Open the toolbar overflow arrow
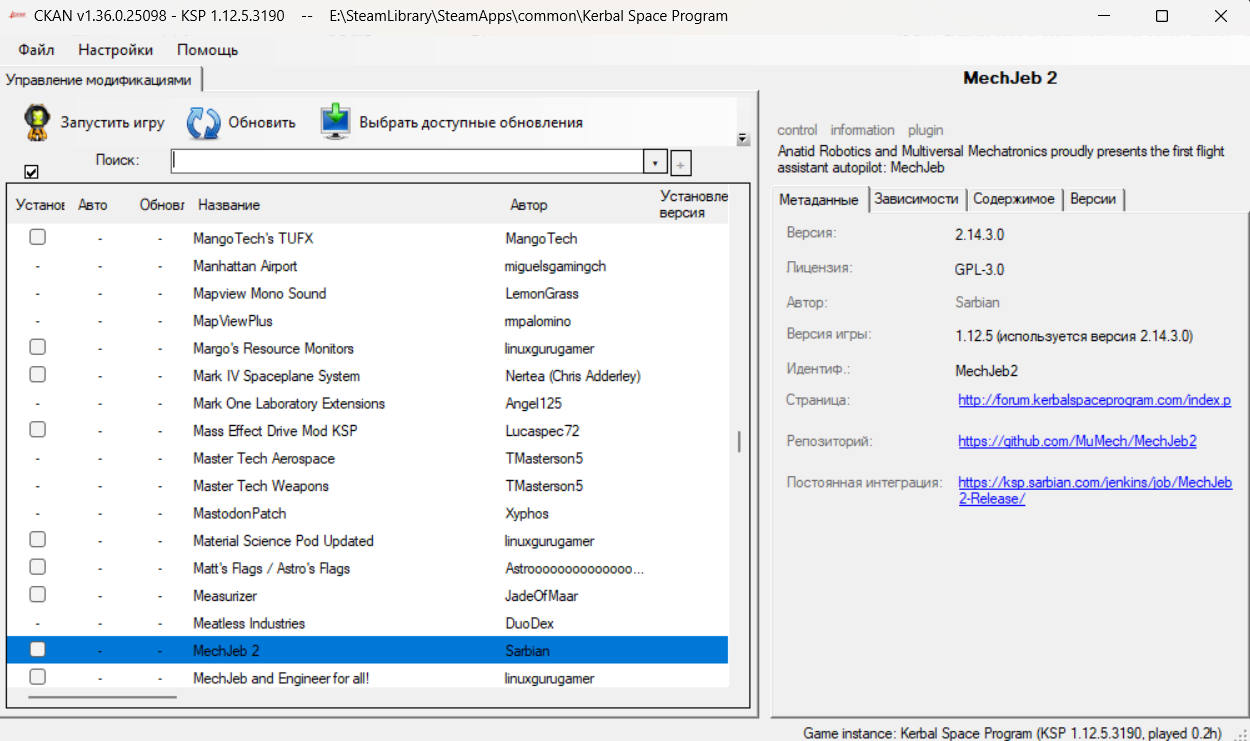 click(x=743, y=139)
